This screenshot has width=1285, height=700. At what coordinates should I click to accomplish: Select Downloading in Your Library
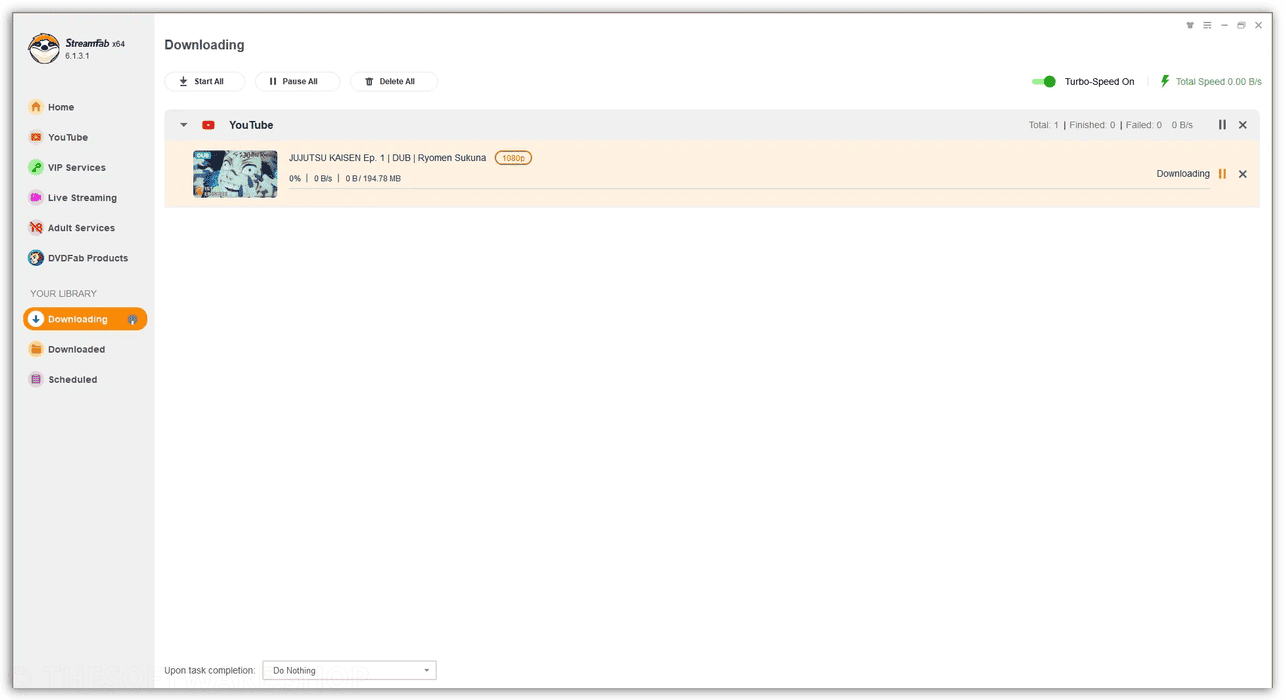pyautogui.click(x=85, y=319)
